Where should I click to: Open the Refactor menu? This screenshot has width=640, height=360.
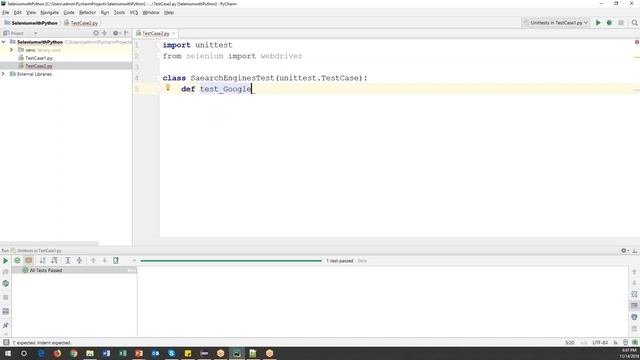tap(87, 13)
